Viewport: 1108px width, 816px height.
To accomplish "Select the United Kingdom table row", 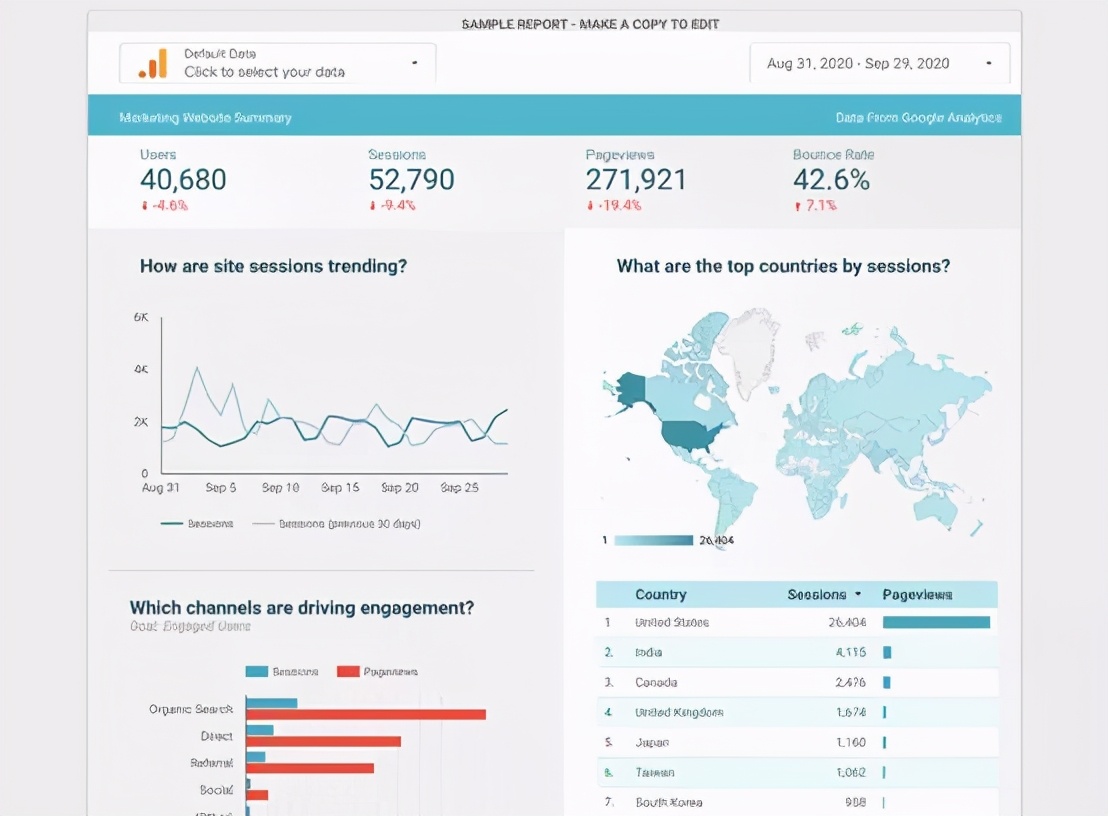I will pyautogui.click(x=796, y=712).
